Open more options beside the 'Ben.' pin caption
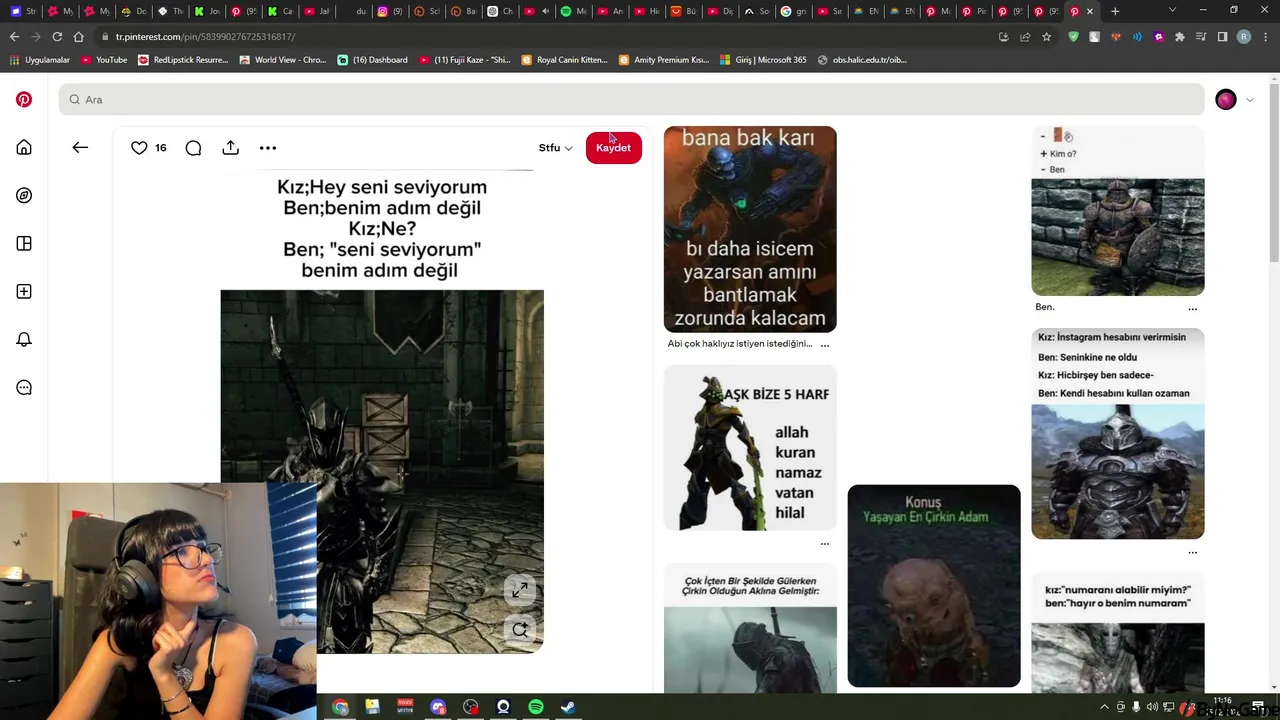Viewport: 1280px width, 720px height. pyautogui.click(x=1192, y=309)
